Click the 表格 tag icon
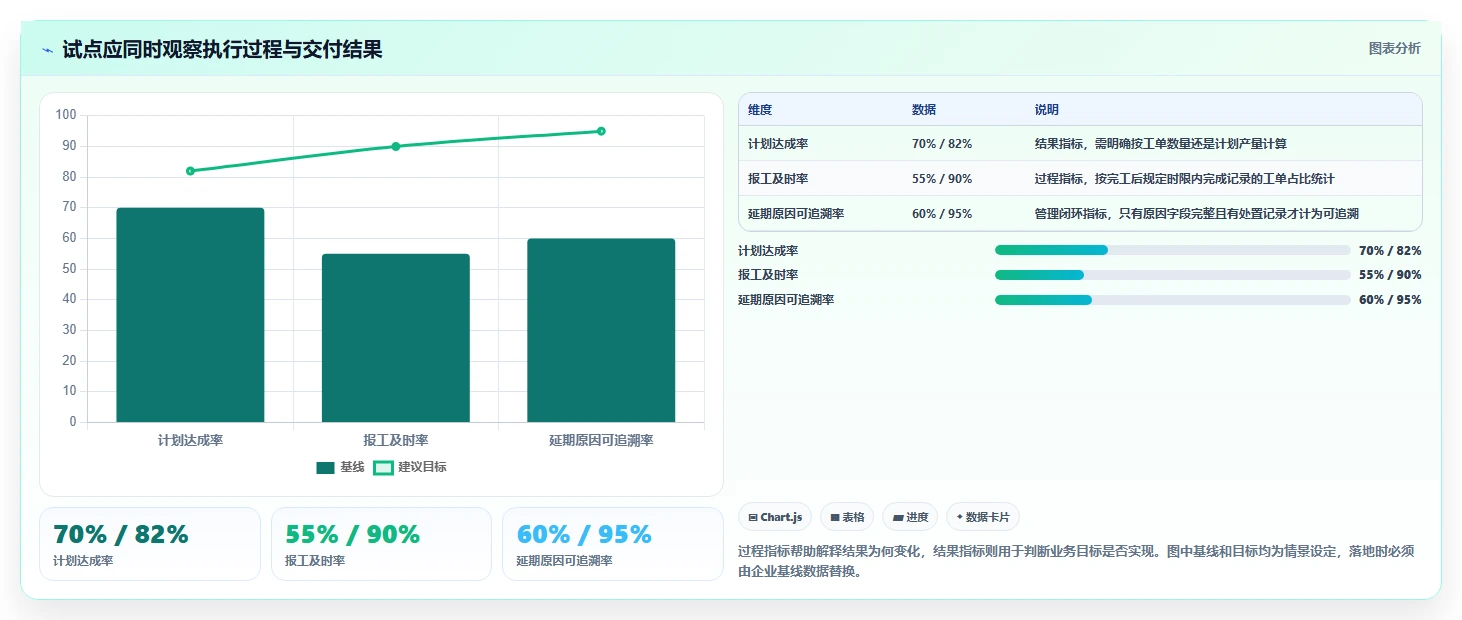The image size is (1462, 620). pyautogui.click(x=835, y=517)
